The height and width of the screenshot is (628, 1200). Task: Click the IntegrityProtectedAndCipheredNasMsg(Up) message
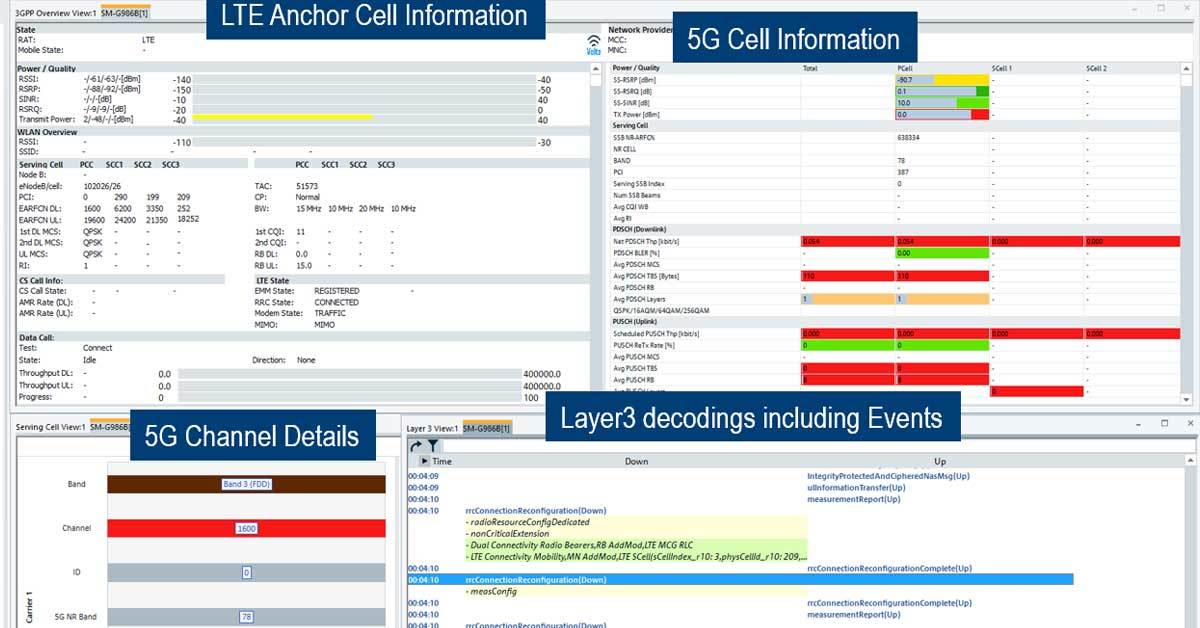pyautogui.click(x=888, y=476)
